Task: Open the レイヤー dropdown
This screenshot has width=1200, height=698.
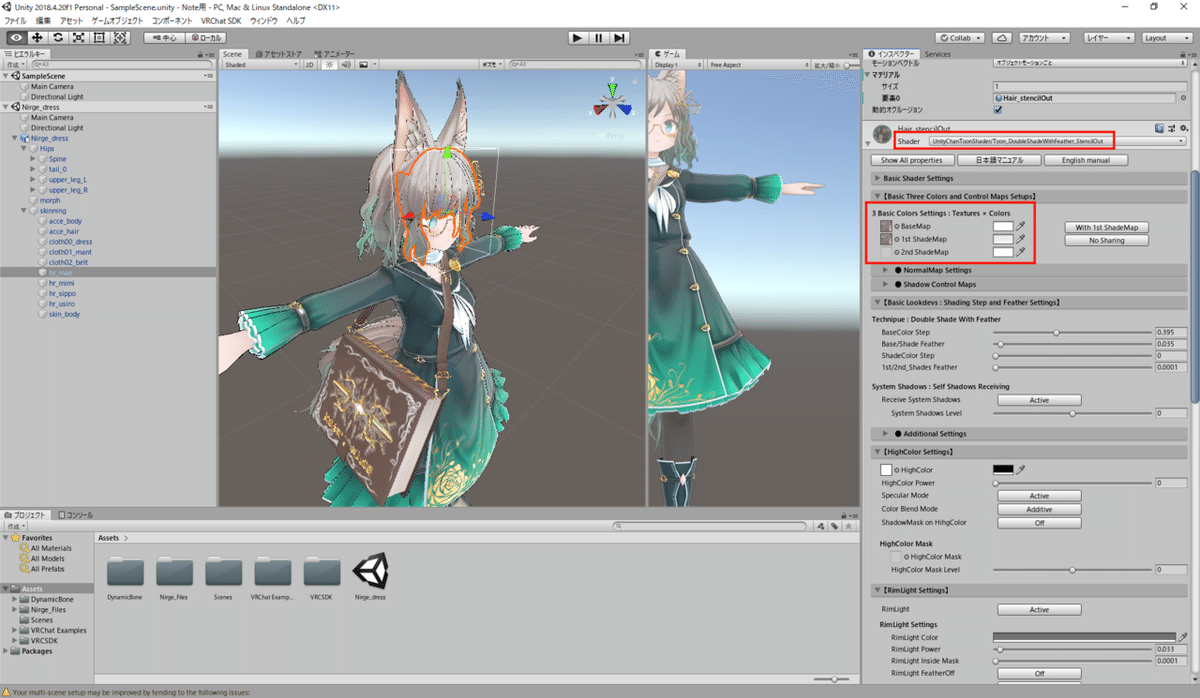Action: point(1108,37)
